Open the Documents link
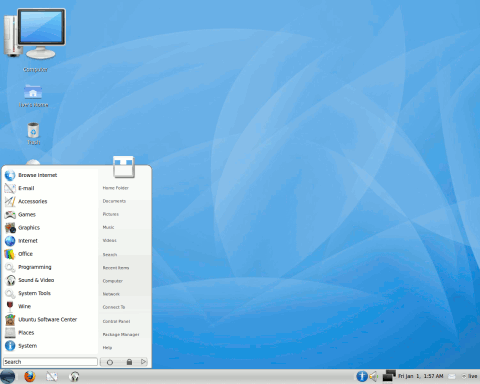The height and width of the screenshot is (384, 480). coord(114,201)
